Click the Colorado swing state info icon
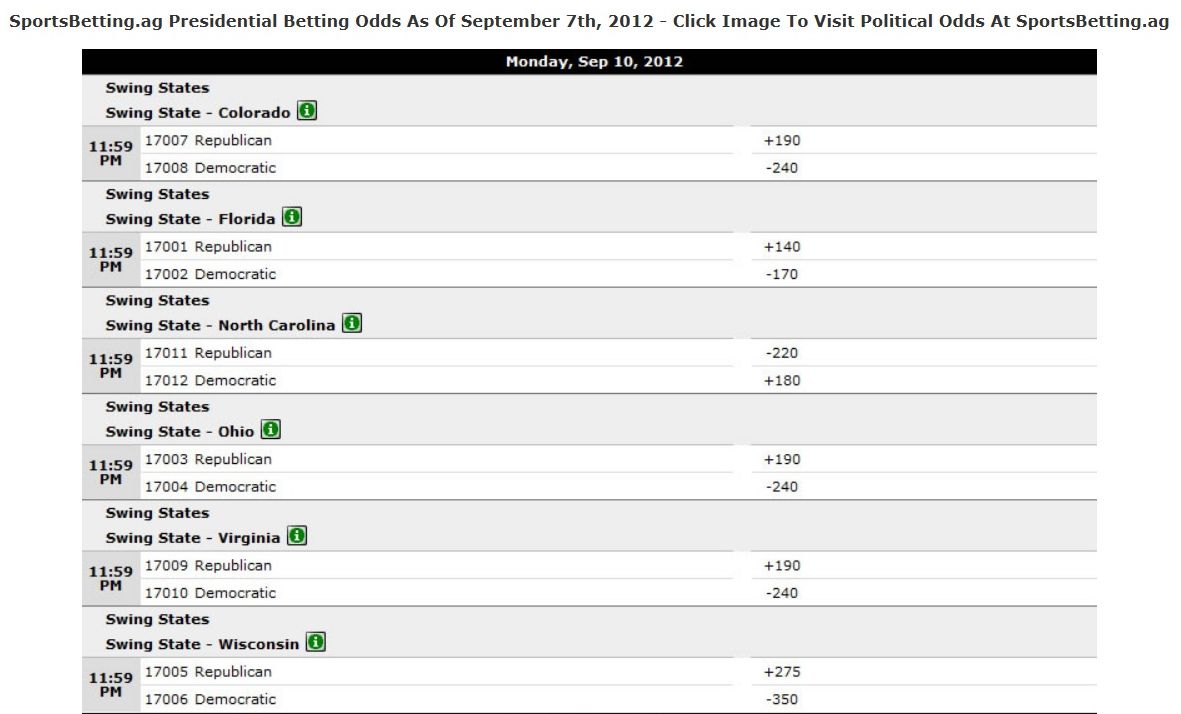The image size is (1181, 714). point(307,111)
